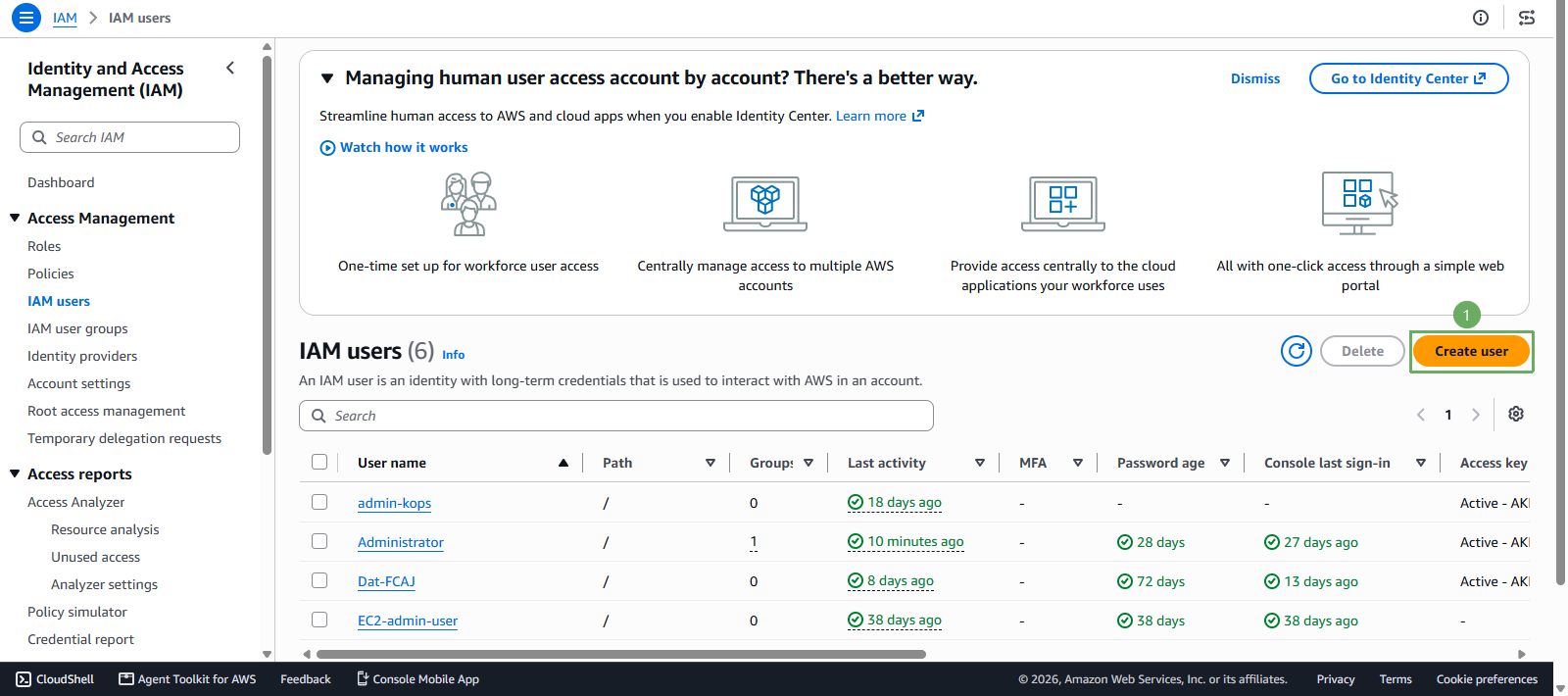The image size is (1568, 696).
Task: Sort by Path column arrow
Action: tap(710, 463)
